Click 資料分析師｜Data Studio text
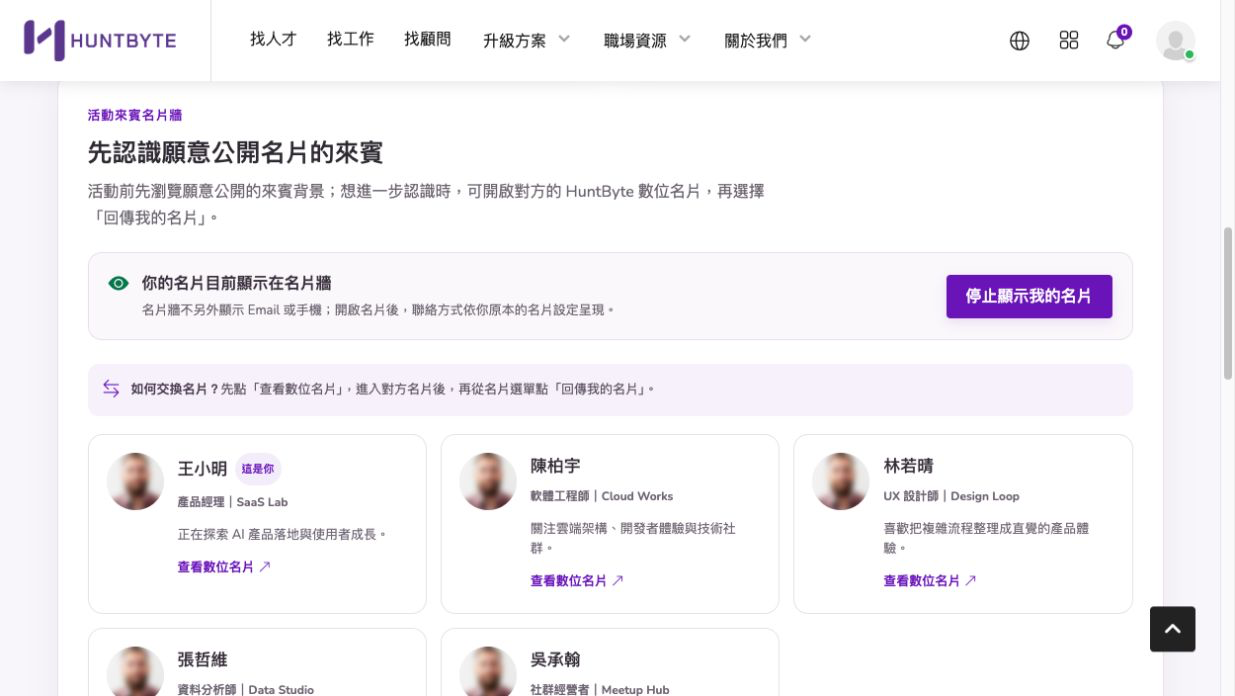The width and height of the screenshot is (1235, 696). 246,689
